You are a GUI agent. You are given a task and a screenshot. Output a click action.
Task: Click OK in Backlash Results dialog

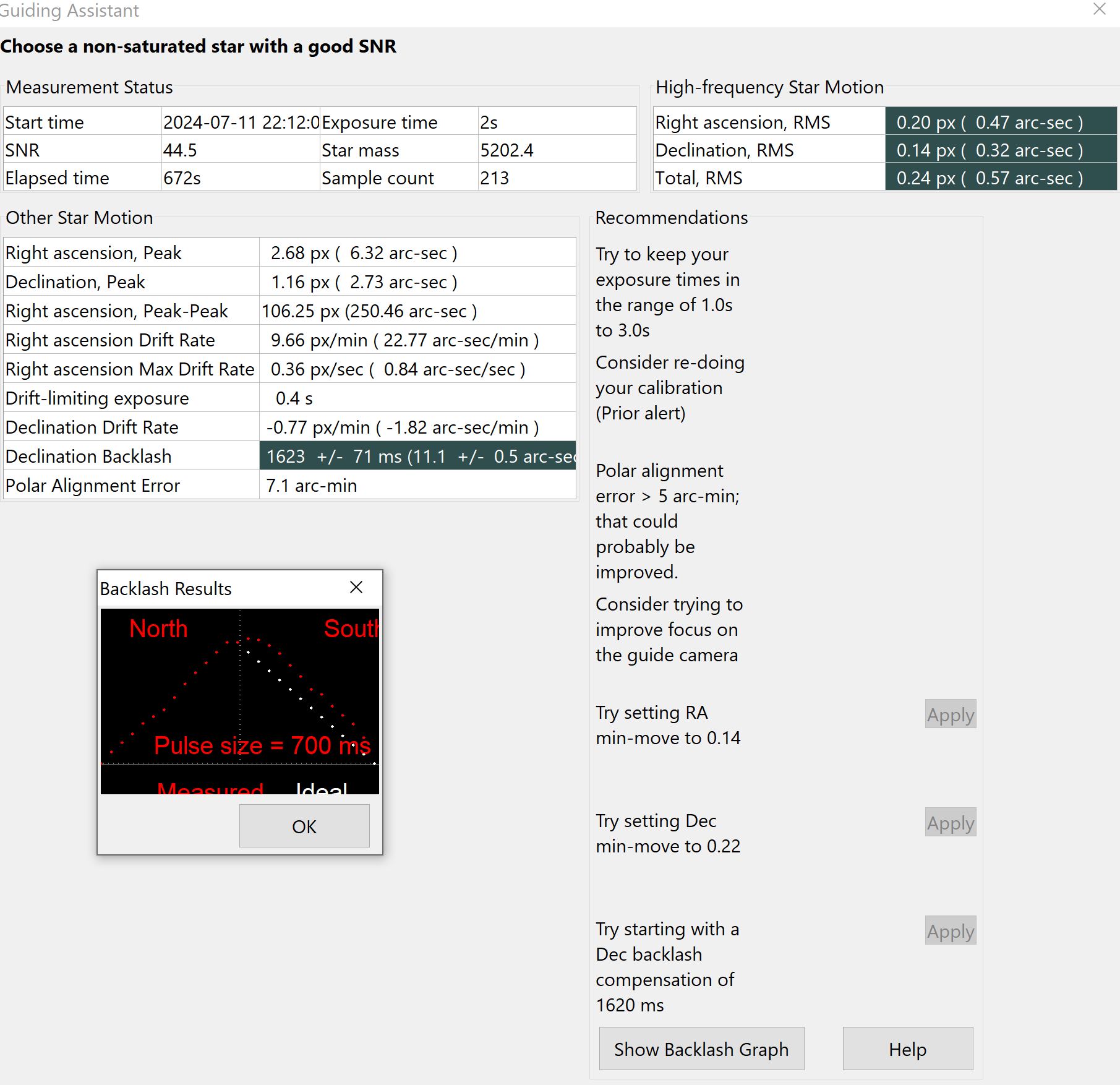pyautogui.click(x=304, y=826)
